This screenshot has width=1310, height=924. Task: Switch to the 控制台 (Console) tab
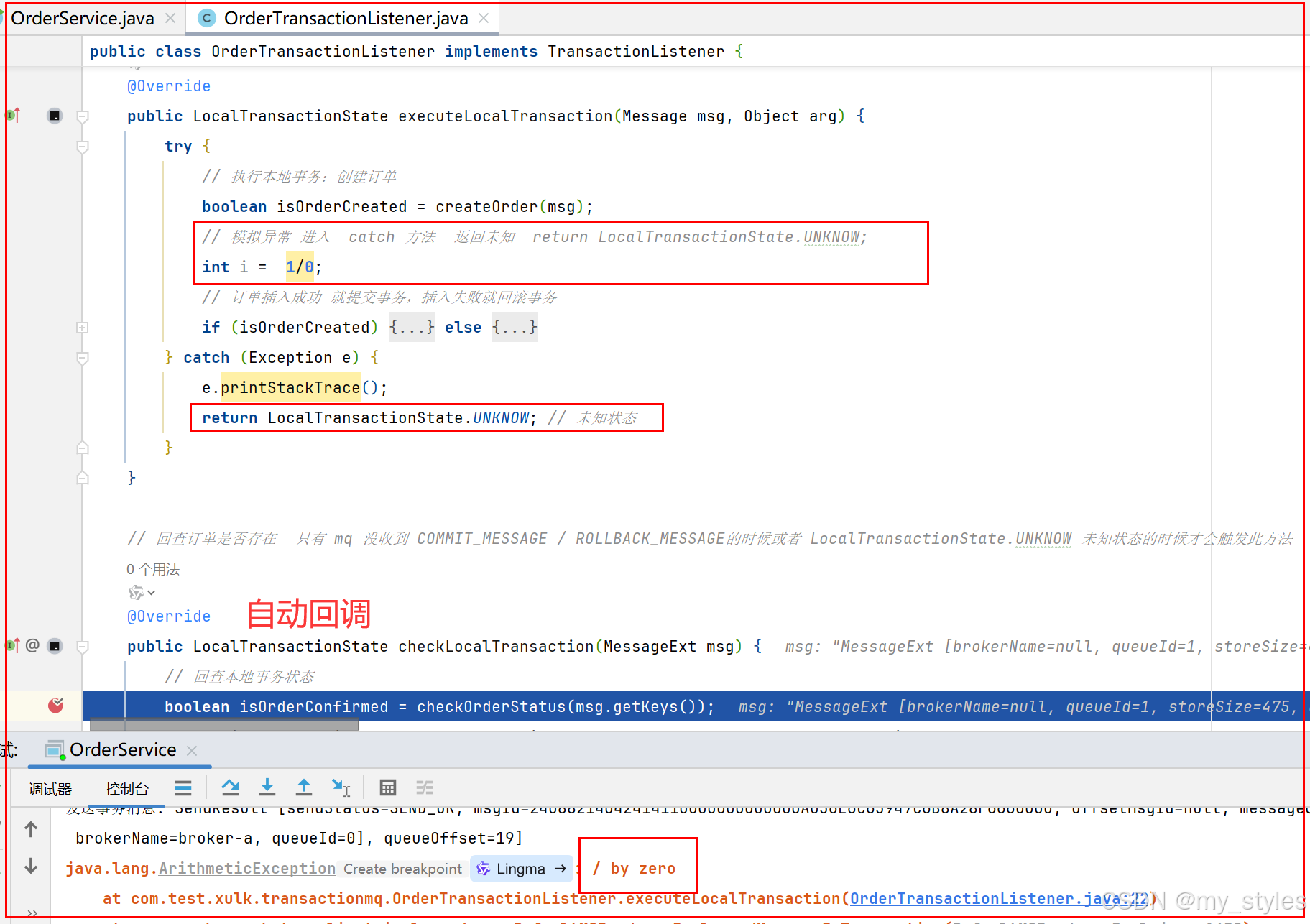127,789
